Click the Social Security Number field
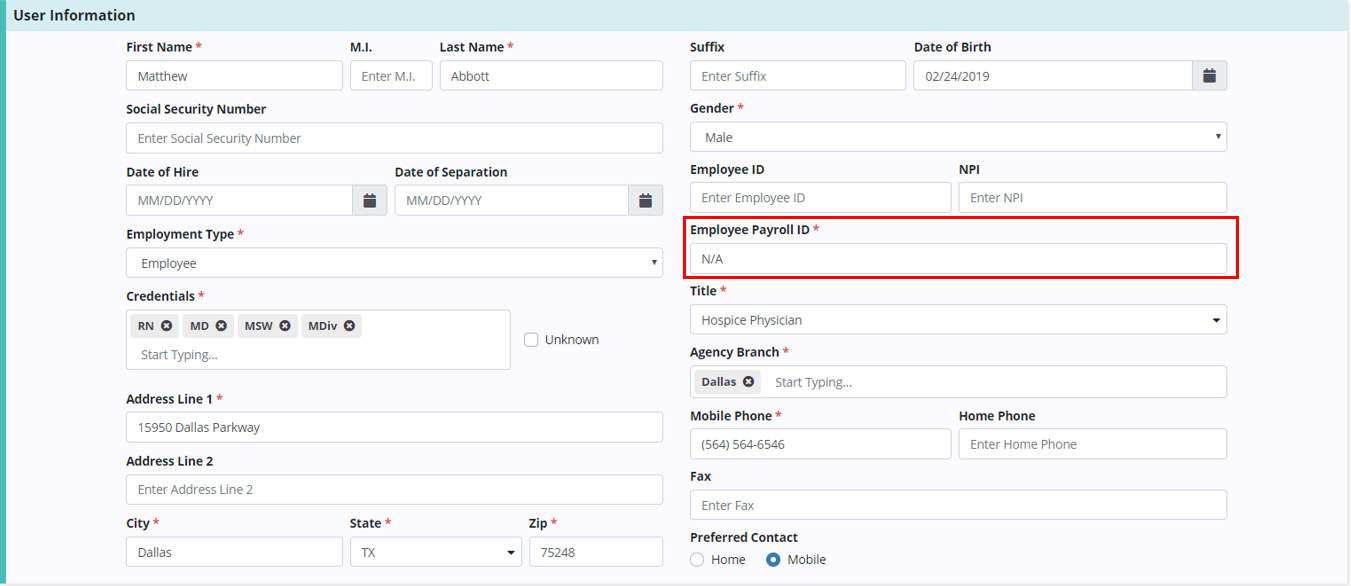The width and height of the screenshot is (1351, 586). pyautogui.click(x=394, y=138)
